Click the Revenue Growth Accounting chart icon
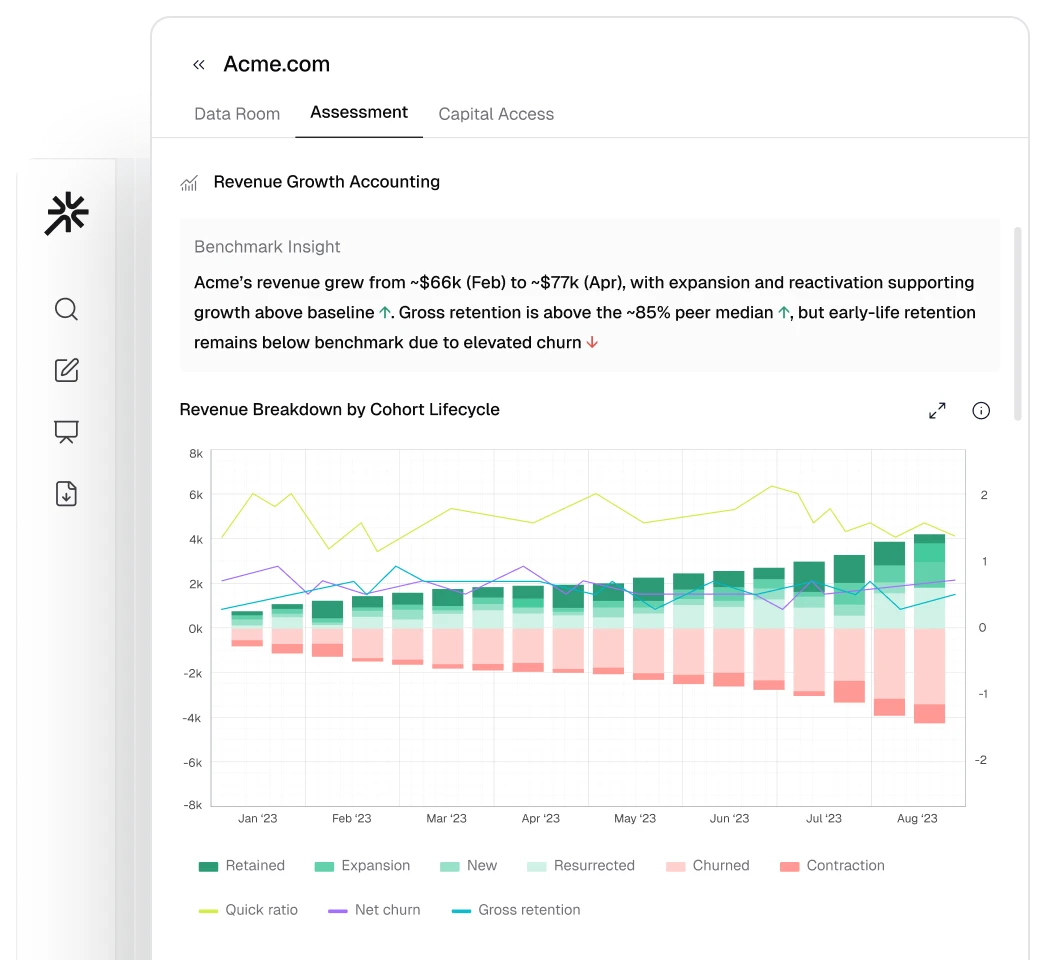1046x960 pixels. [x=188, y=182]
